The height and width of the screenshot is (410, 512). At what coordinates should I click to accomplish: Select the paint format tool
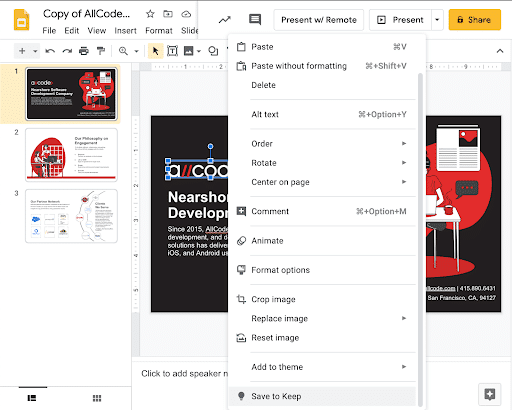click(100, 51)
